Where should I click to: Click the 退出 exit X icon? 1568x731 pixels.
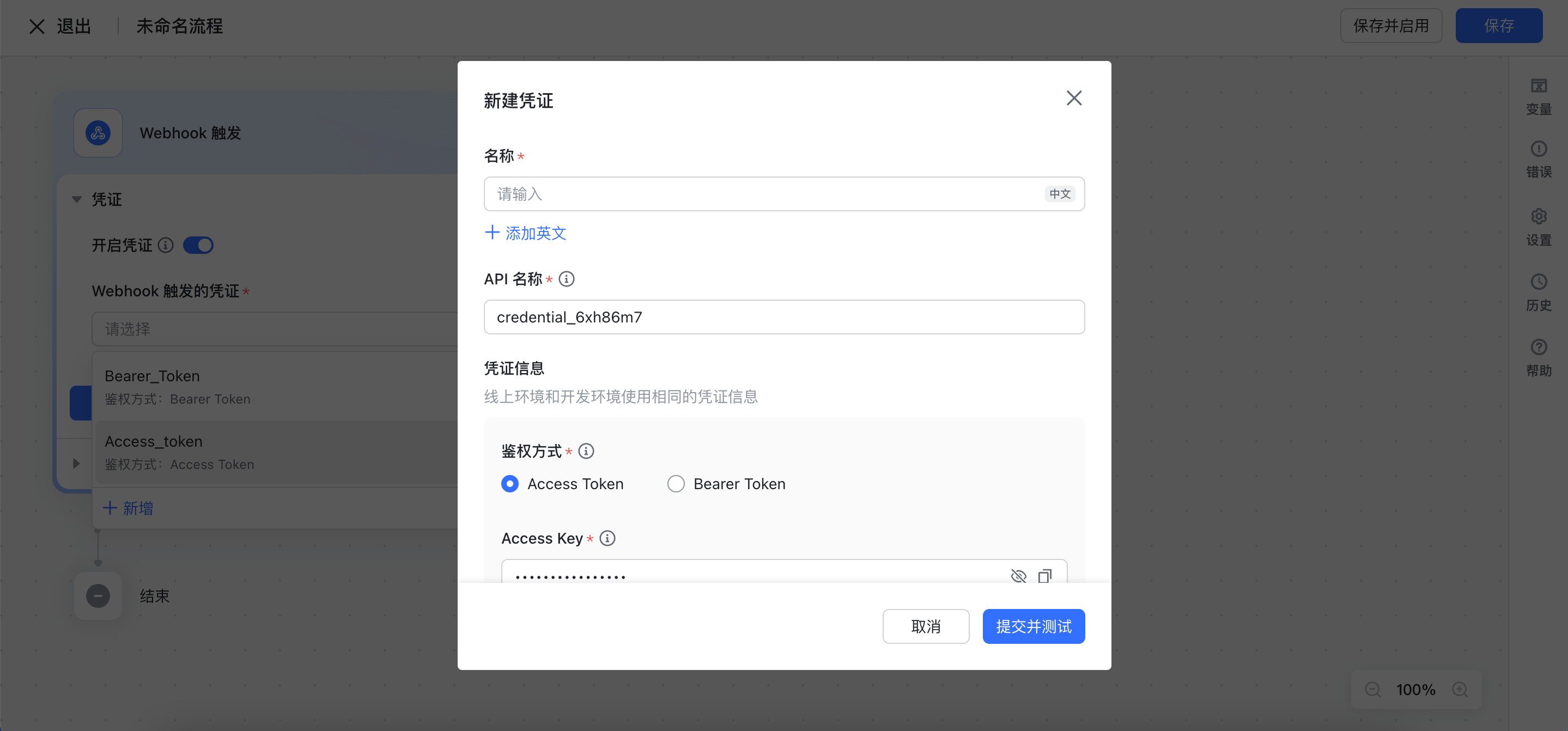click(x=37, y=26)
